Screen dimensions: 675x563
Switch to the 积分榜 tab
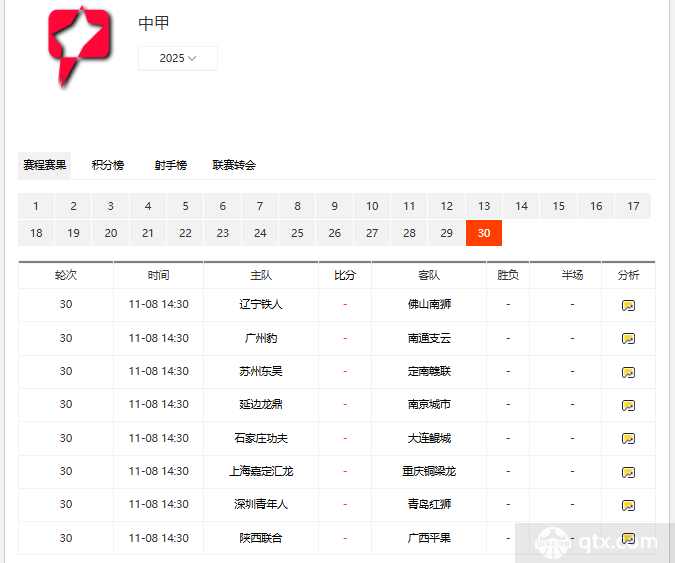click(x=107, y=165)
